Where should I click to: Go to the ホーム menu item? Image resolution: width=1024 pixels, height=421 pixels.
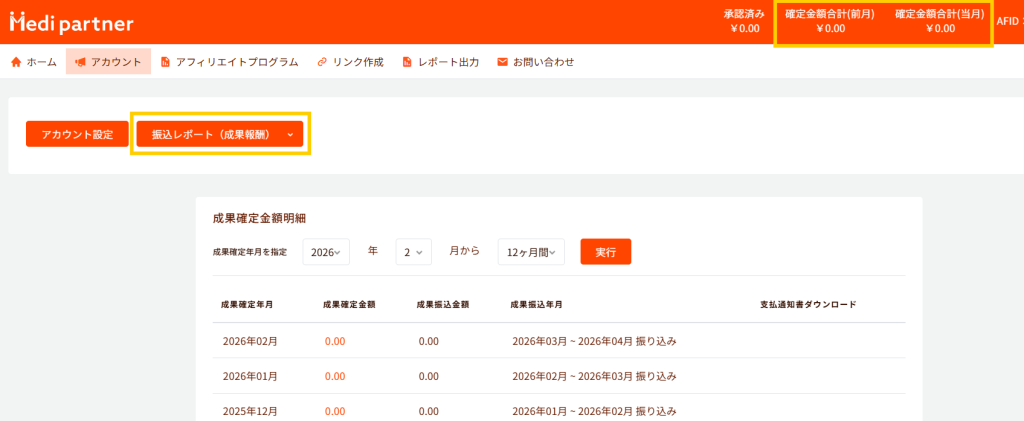click(41, 62)
